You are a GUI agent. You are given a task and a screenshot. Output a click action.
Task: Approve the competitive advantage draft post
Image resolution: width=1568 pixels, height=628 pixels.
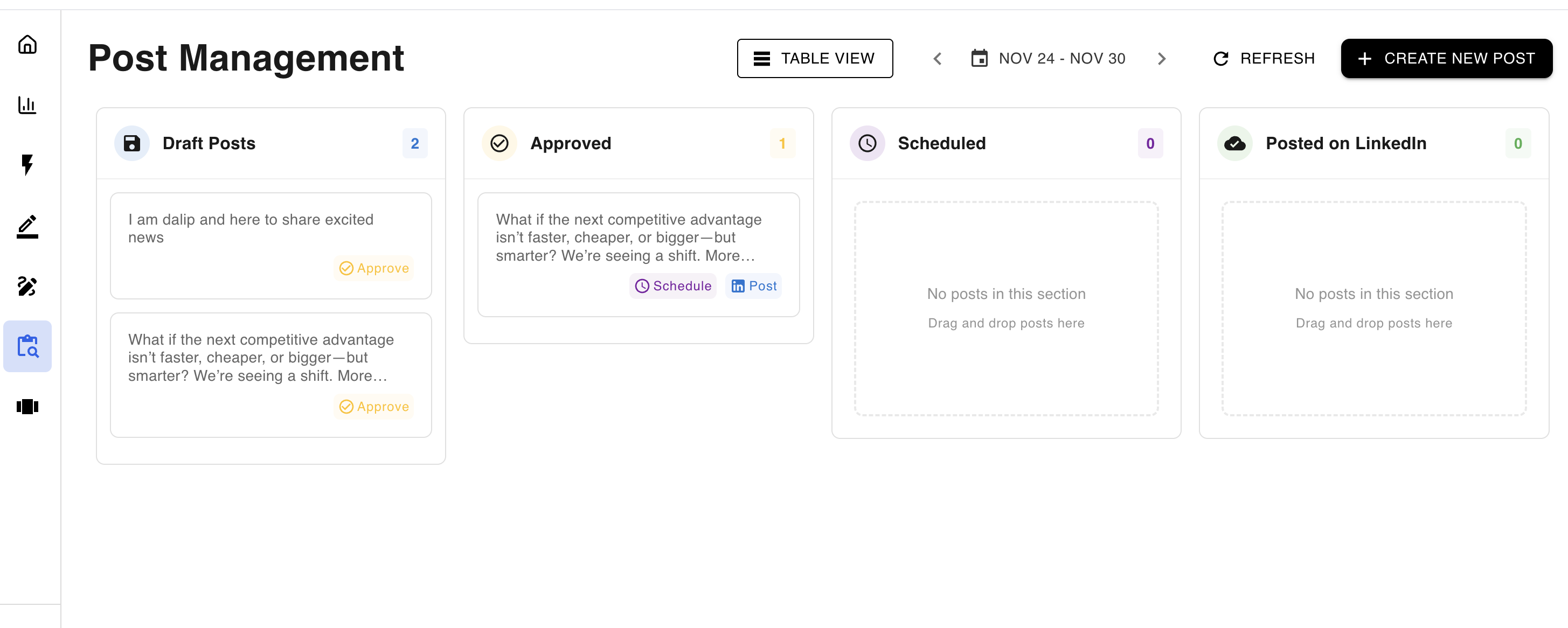pos(373,407)
